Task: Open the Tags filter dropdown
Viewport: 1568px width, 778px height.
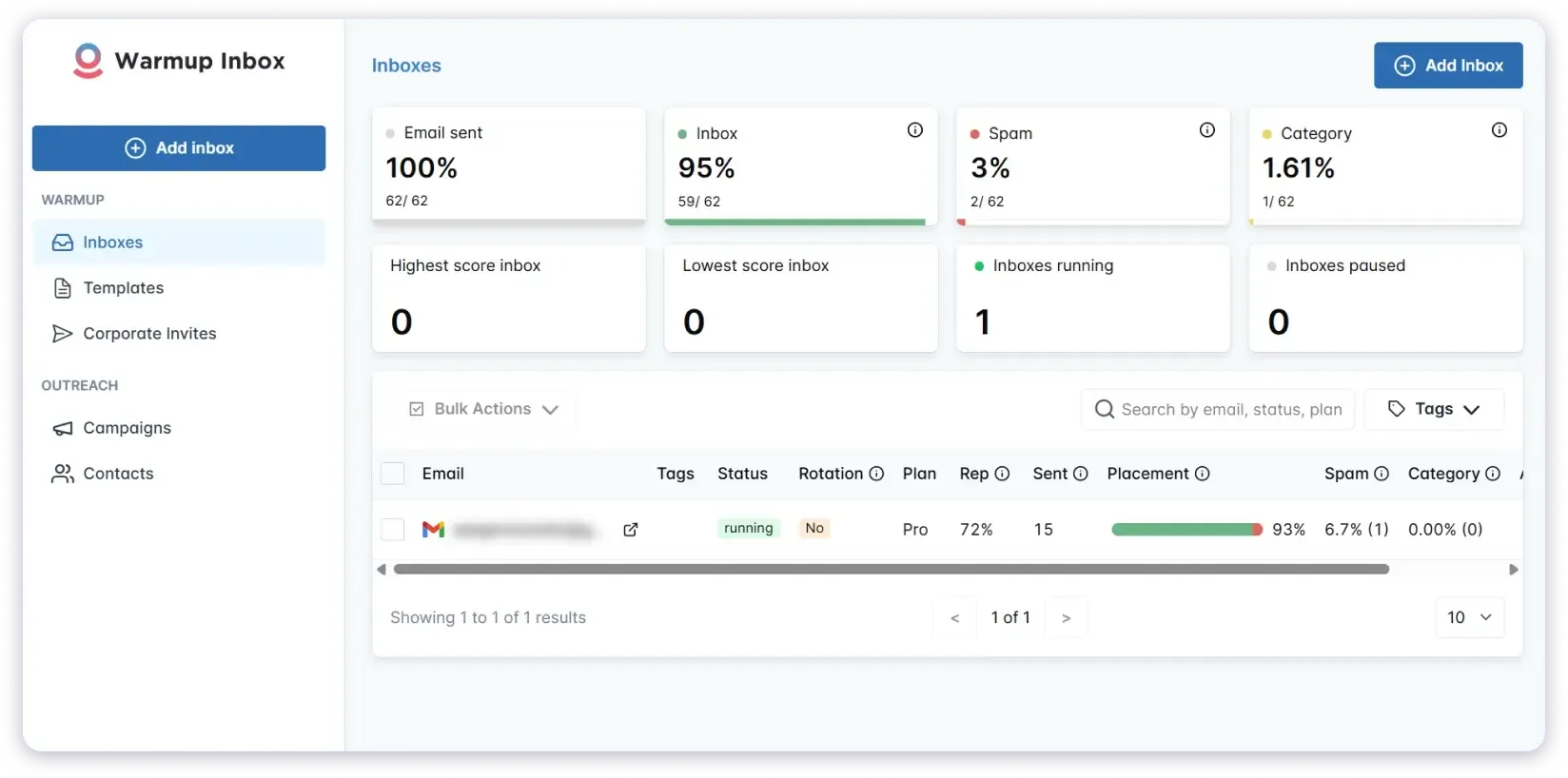Action: pyautogui.click(x=1434, y=409)
